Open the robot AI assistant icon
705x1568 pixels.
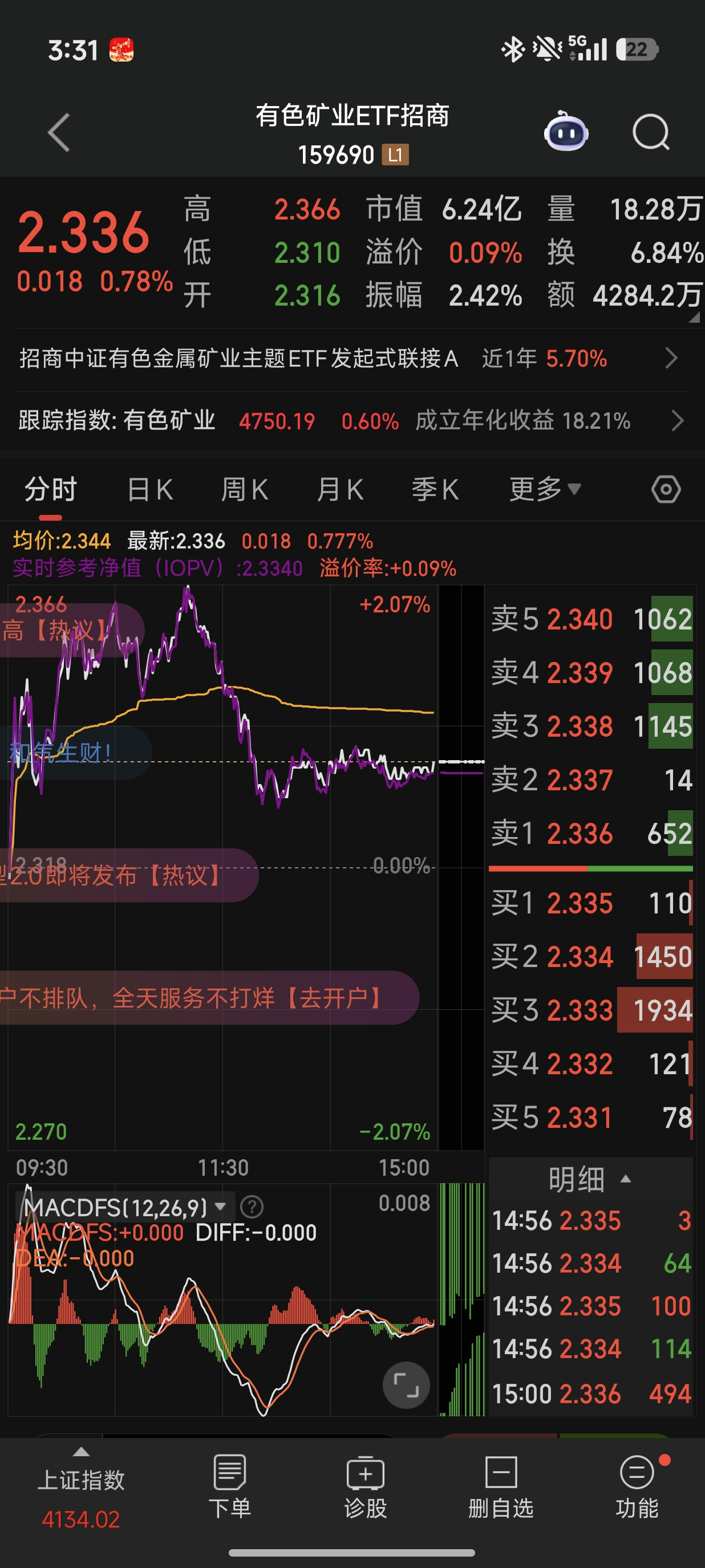[566, 132]
